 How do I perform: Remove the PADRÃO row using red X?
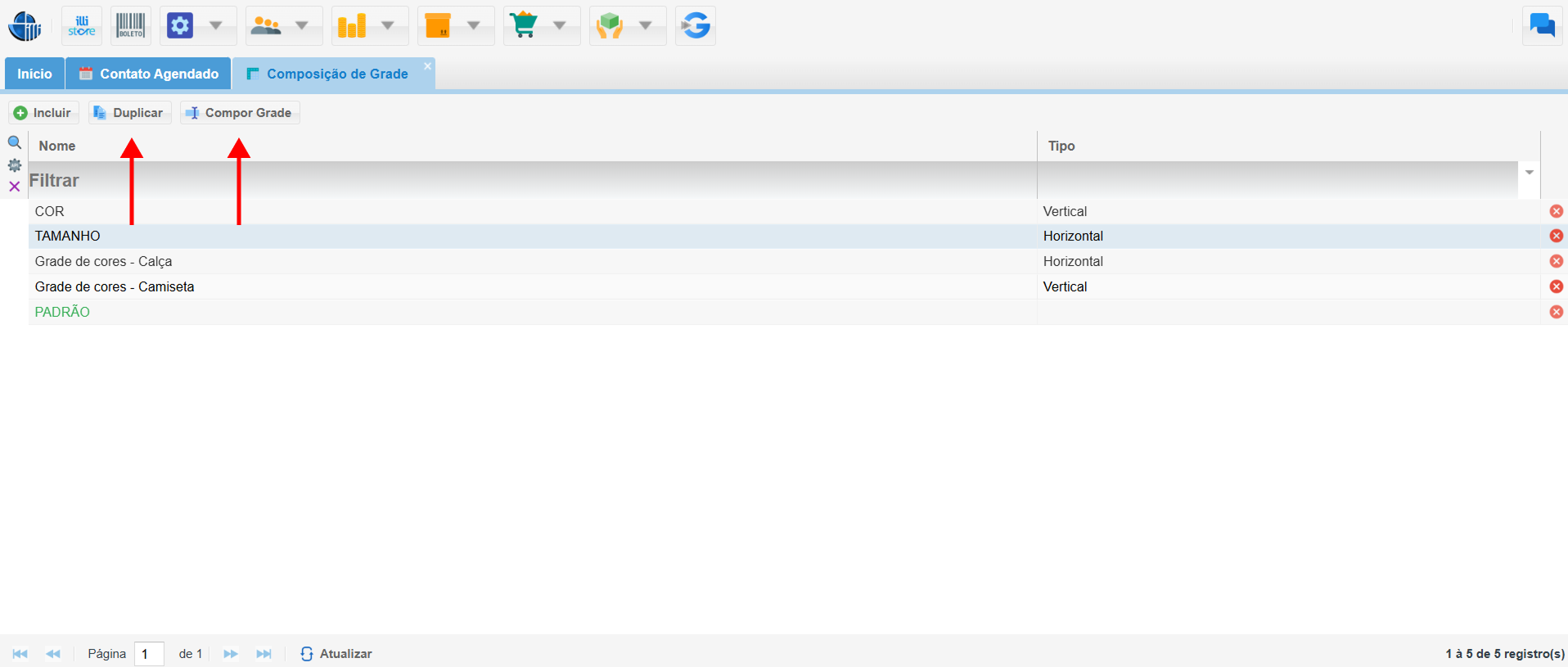click(x=1556, y=312)
